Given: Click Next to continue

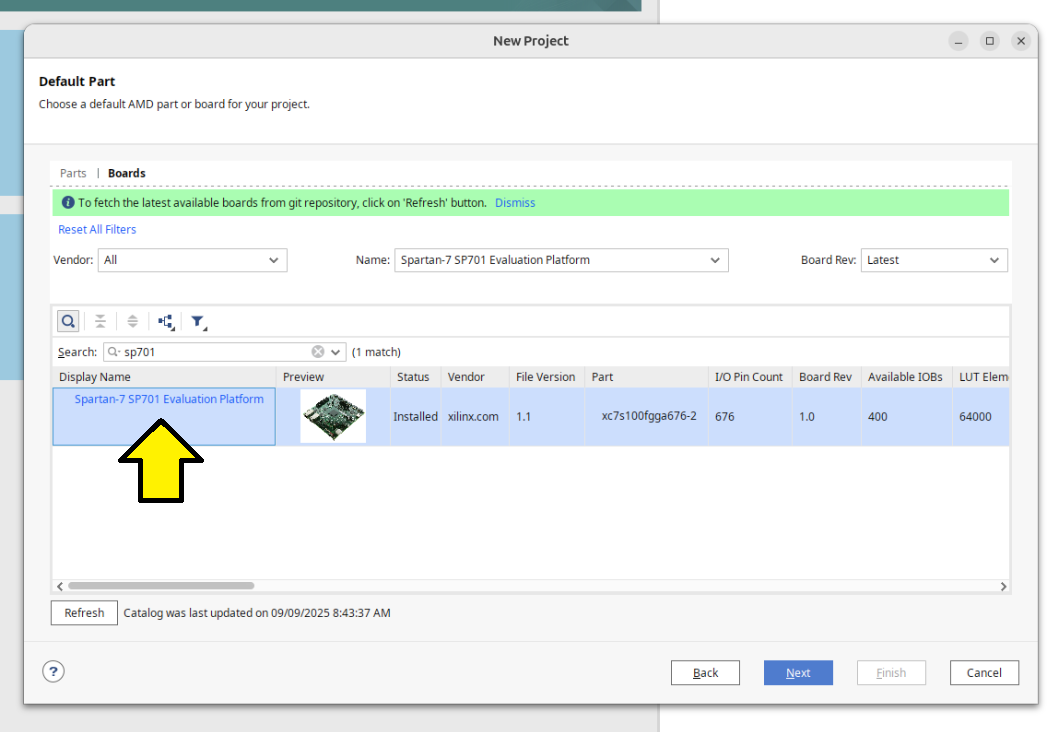Looking at the screenshot, I should click(x=798, y=673).
